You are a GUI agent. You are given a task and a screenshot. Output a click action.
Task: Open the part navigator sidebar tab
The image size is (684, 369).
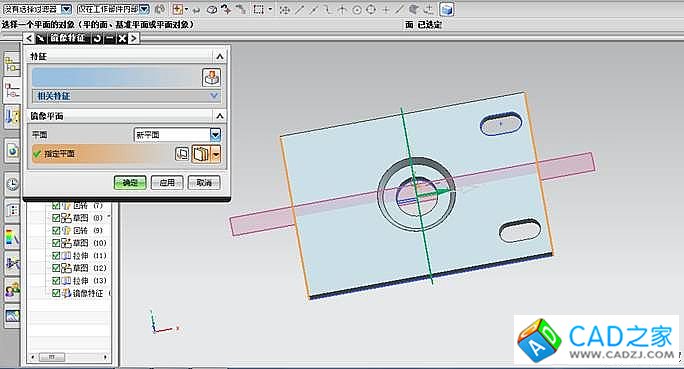click(12, 91)
